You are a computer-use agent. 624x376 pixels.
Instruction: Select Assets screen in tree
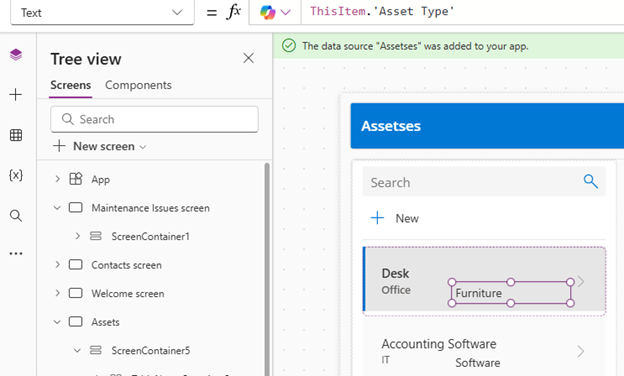(105, 322)
